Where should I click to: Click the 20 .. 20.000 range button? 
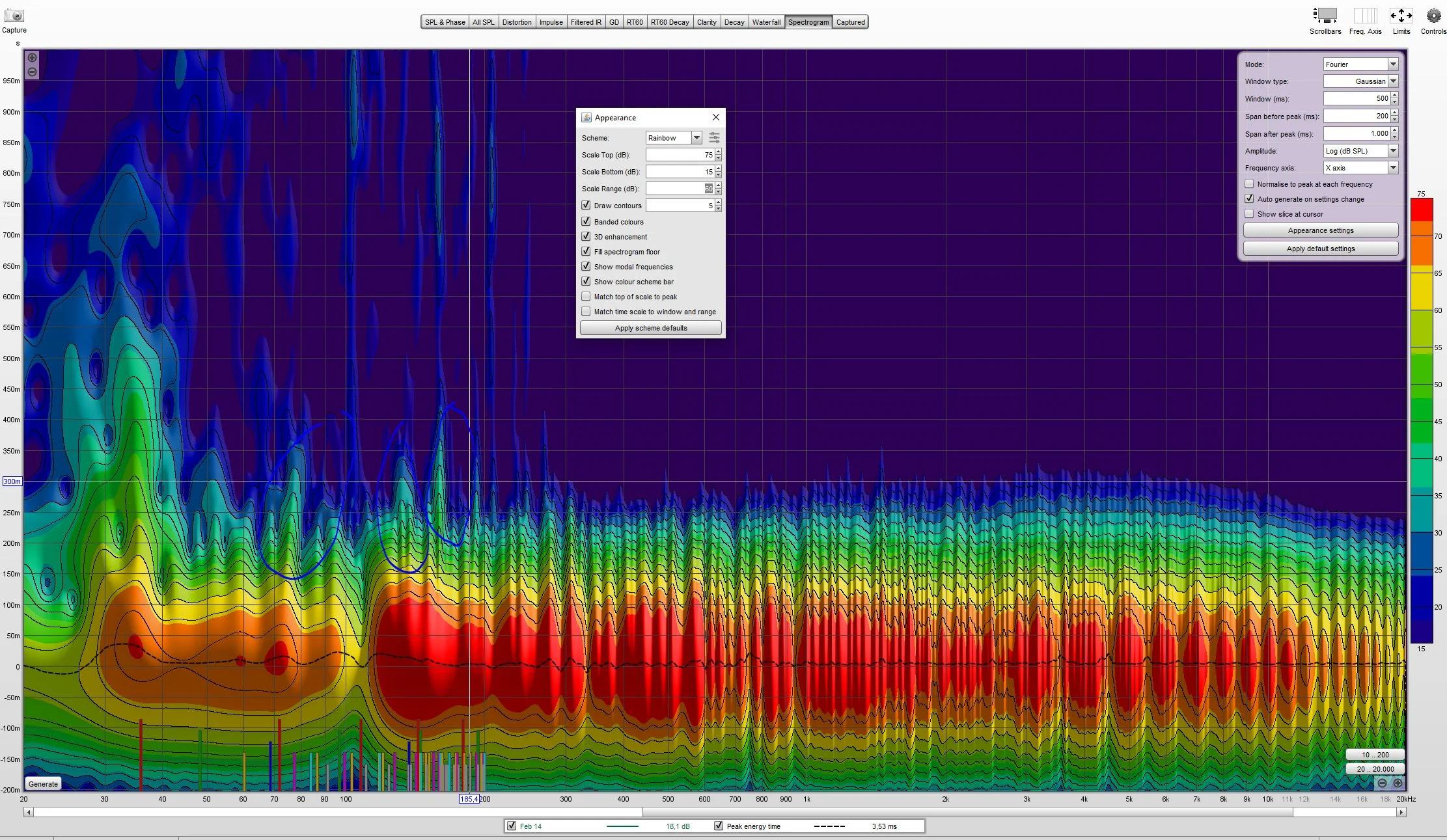1375,768
